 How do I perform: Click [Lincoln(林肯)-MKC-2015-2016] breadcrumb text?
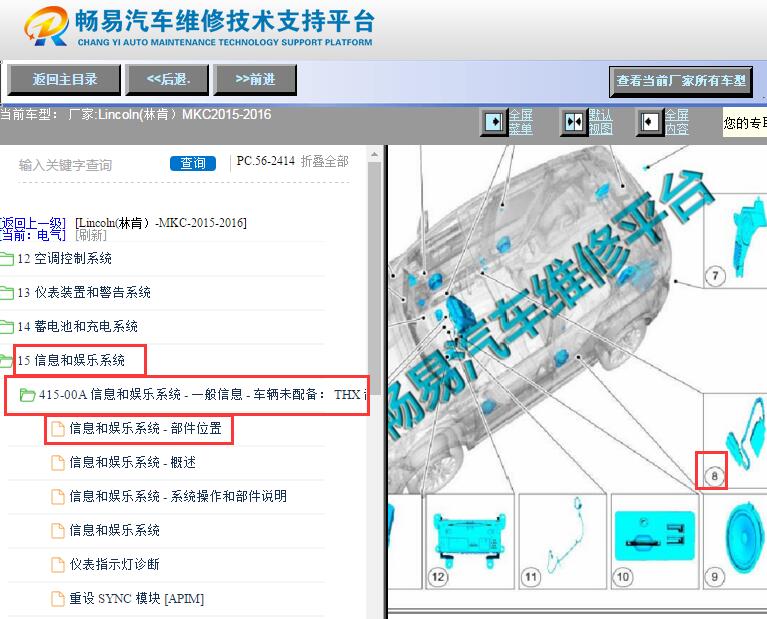[x=161, y=223]
